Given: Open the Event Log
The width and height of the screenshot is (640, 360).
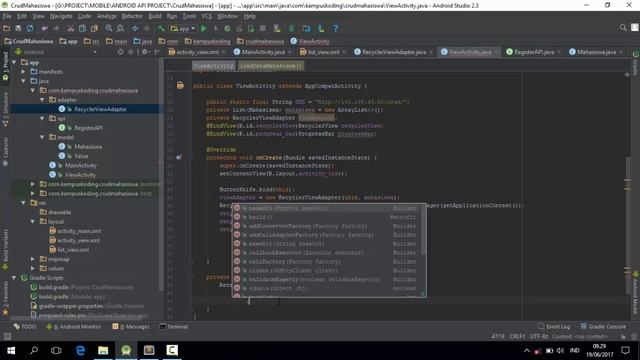Looking at the screenshot, I should coord(554,327).
